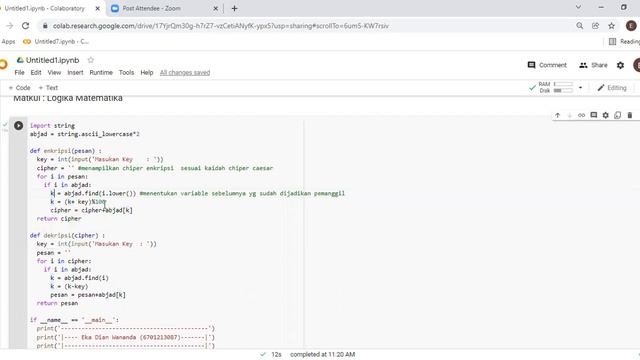The height and width of the screenshot is (360, 640).
Task: Open the Runtime menu
Action: pyautogui.click(x=101, y=73)
